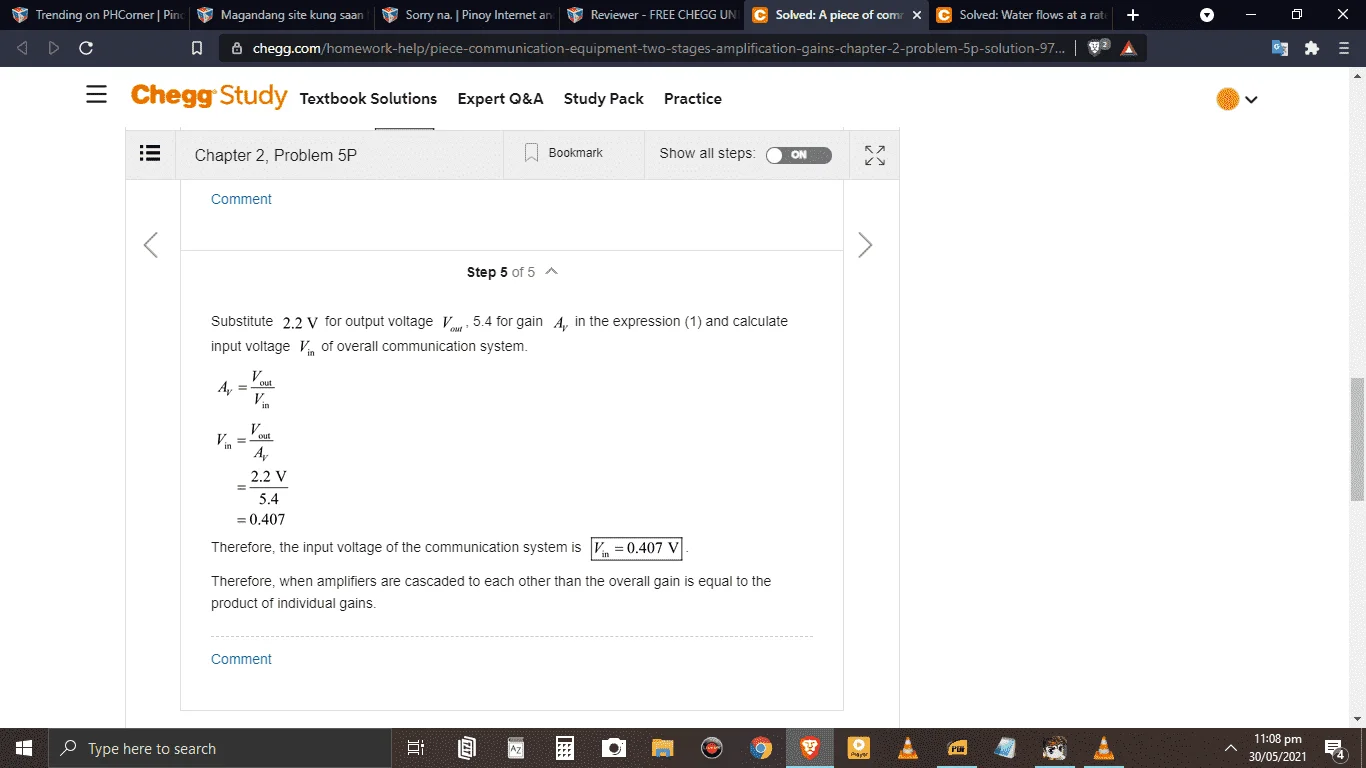The image size is (1366, 768).
Task: Open the extensions puzzle icon
Action: click(1312, 48)
